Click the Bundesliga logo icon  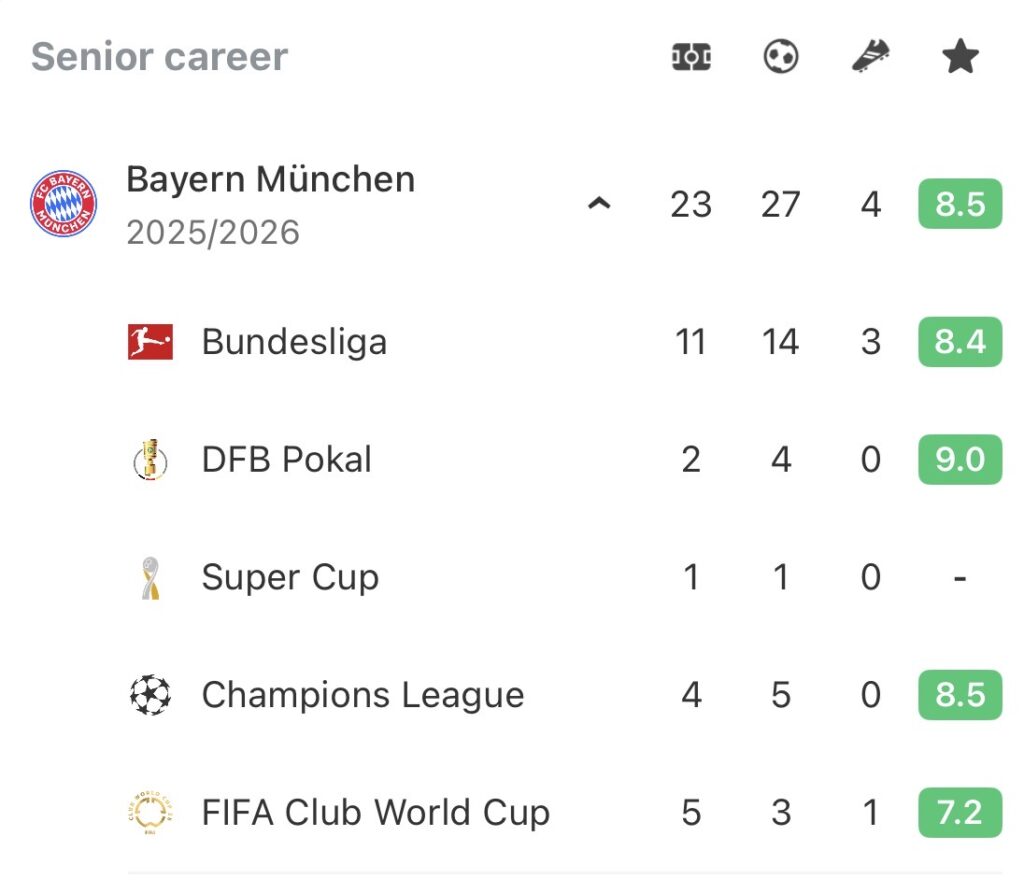click(x=150, y=342)
